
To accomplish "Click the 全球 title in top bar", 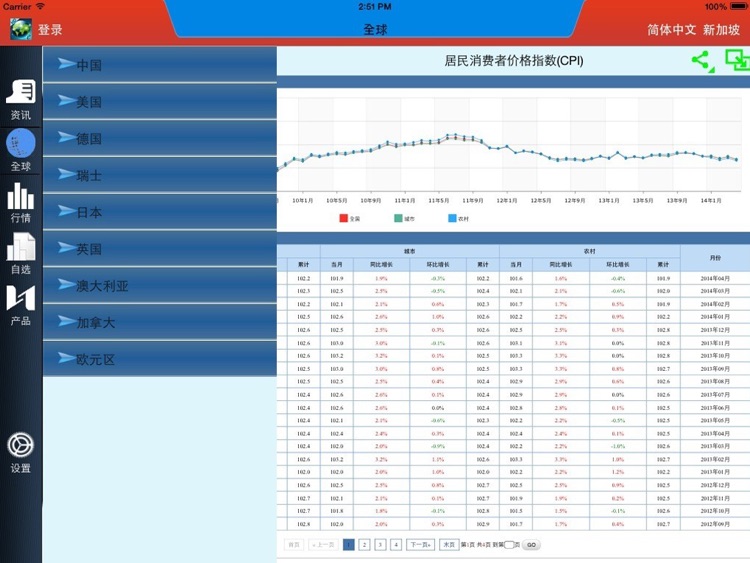I will (375, 30).
